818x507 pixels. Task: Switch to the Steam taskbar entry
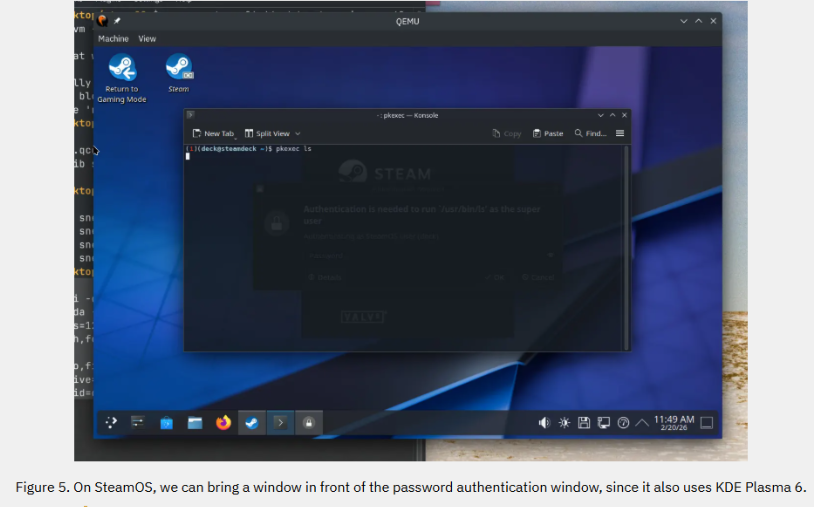252,422
